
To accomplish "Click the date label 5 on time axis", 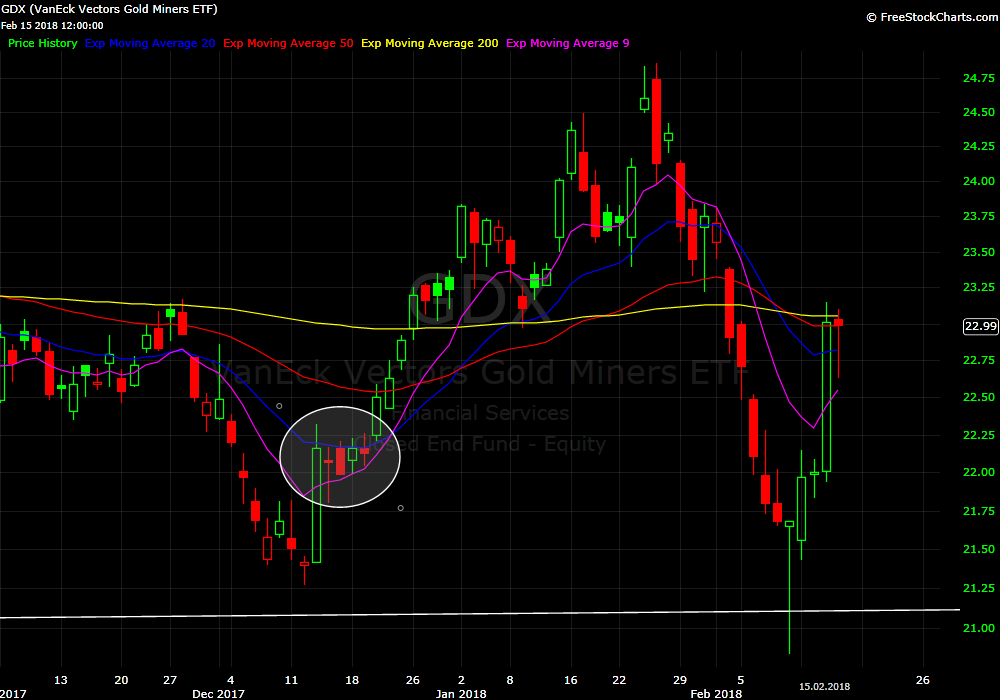I will coord(740,680).
